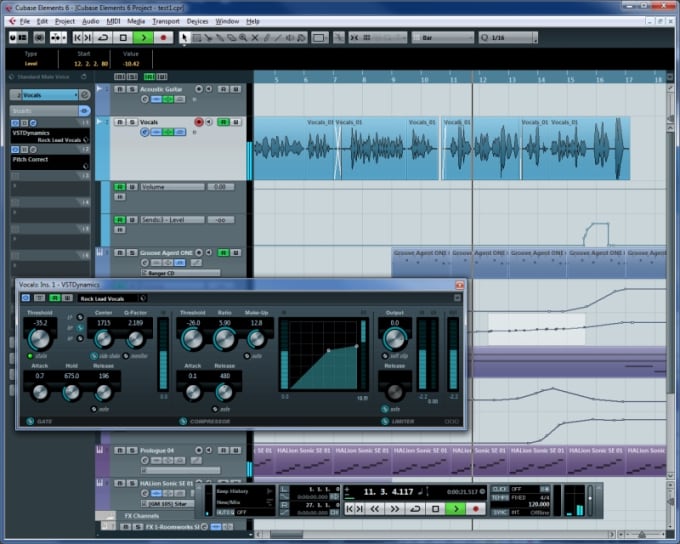Open the 1/16 quantize dropdown
The image size is (680, 544).
(x=508, y=38)
